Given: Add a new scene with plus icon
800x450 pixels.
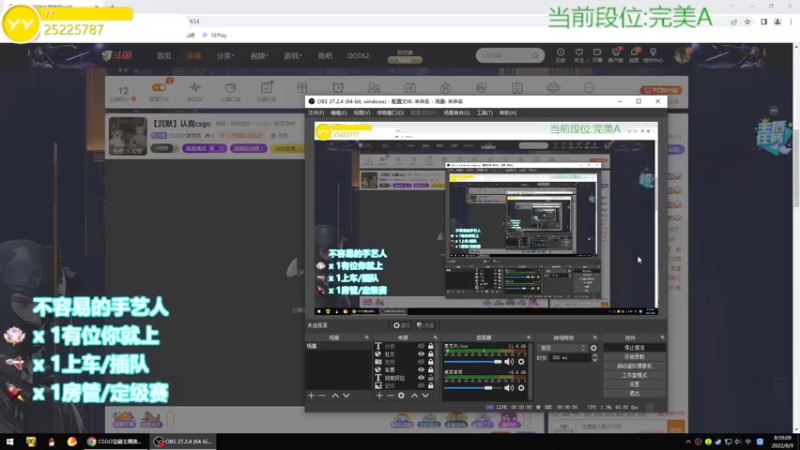Looking at the screenshot, I should click(x=311, y=395).
